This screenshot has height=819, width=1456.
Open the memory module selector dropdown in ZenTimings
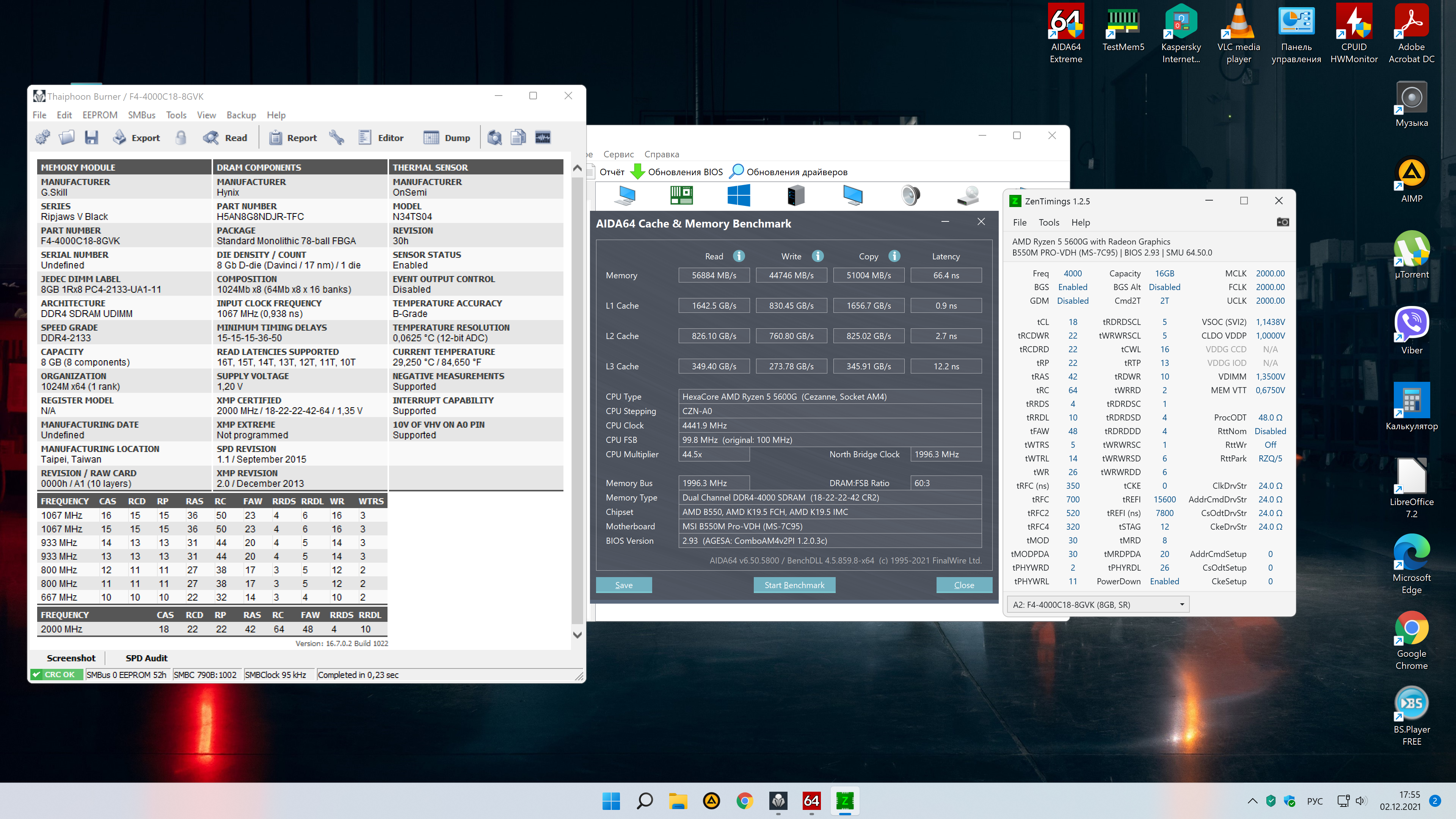tap(1098, 604)
